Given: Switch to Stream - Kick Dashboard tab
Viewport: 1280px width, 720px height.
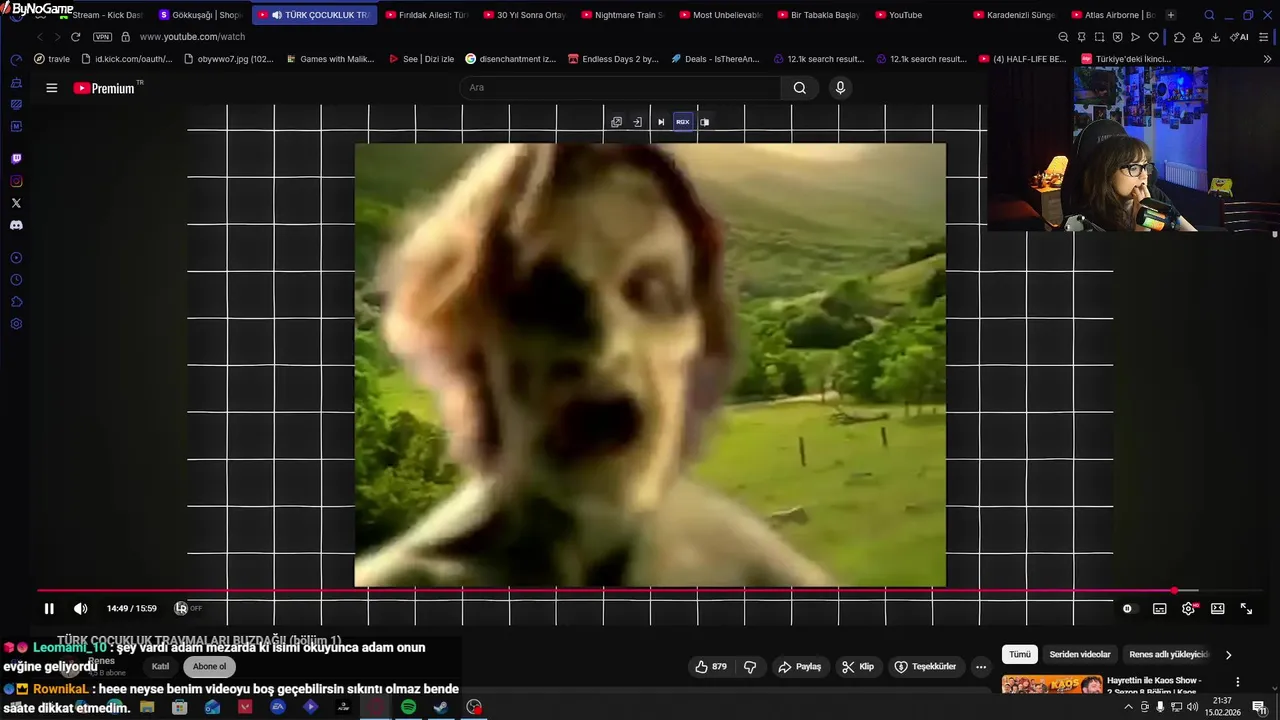Looking at the screenshot, I should pyautogui.click(x=104, y=15).
